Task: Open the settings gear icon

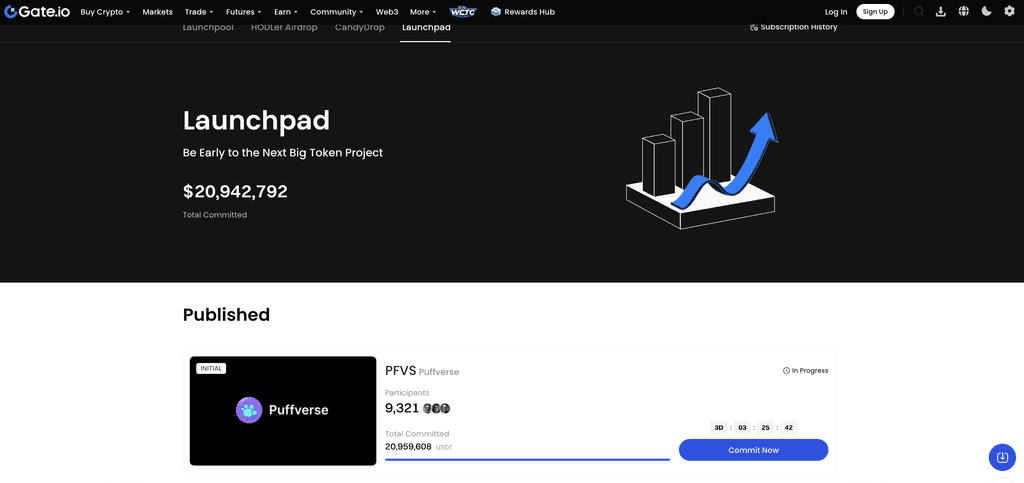Action: point(1009,12)
